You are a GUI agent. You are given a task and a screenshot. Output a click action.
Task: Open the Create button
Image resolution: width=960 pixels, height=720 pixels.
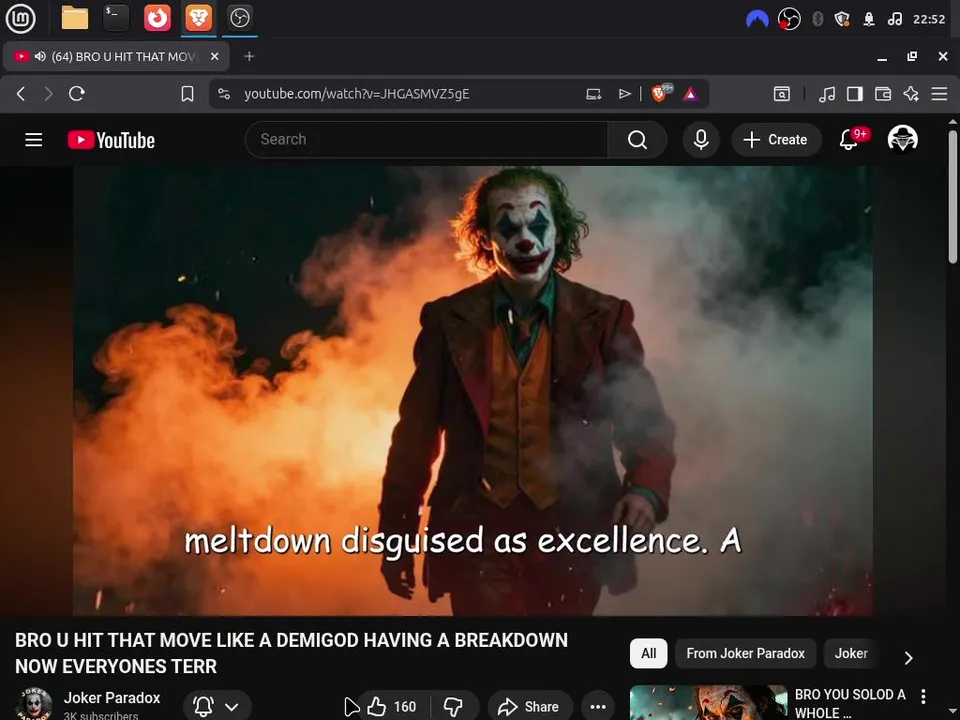tap(776, 140)
